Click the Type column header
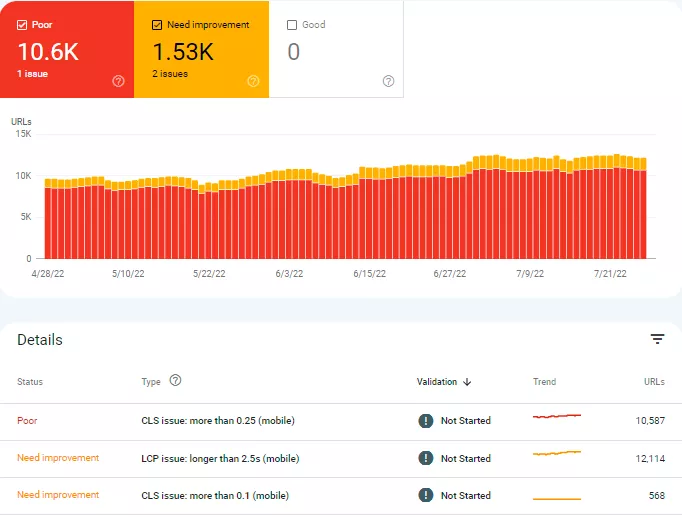This screenshot has height=517, width=682. pyautogui.click(x=151, y=382)
